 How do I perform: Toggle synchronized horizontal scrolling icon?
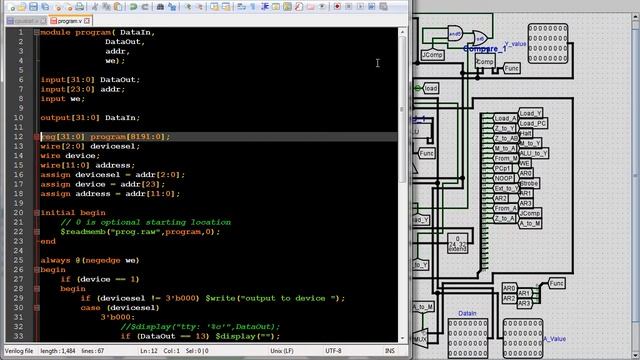click(x=226, y=7)
